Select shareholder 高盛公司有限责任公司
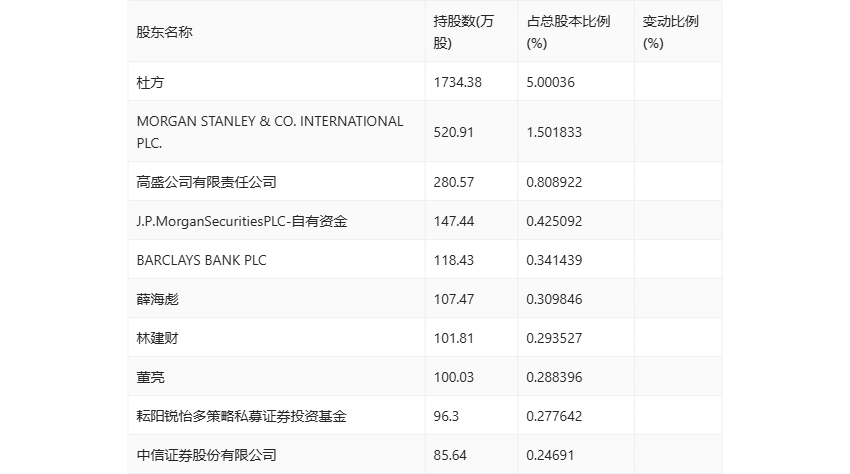 (207, 182)
